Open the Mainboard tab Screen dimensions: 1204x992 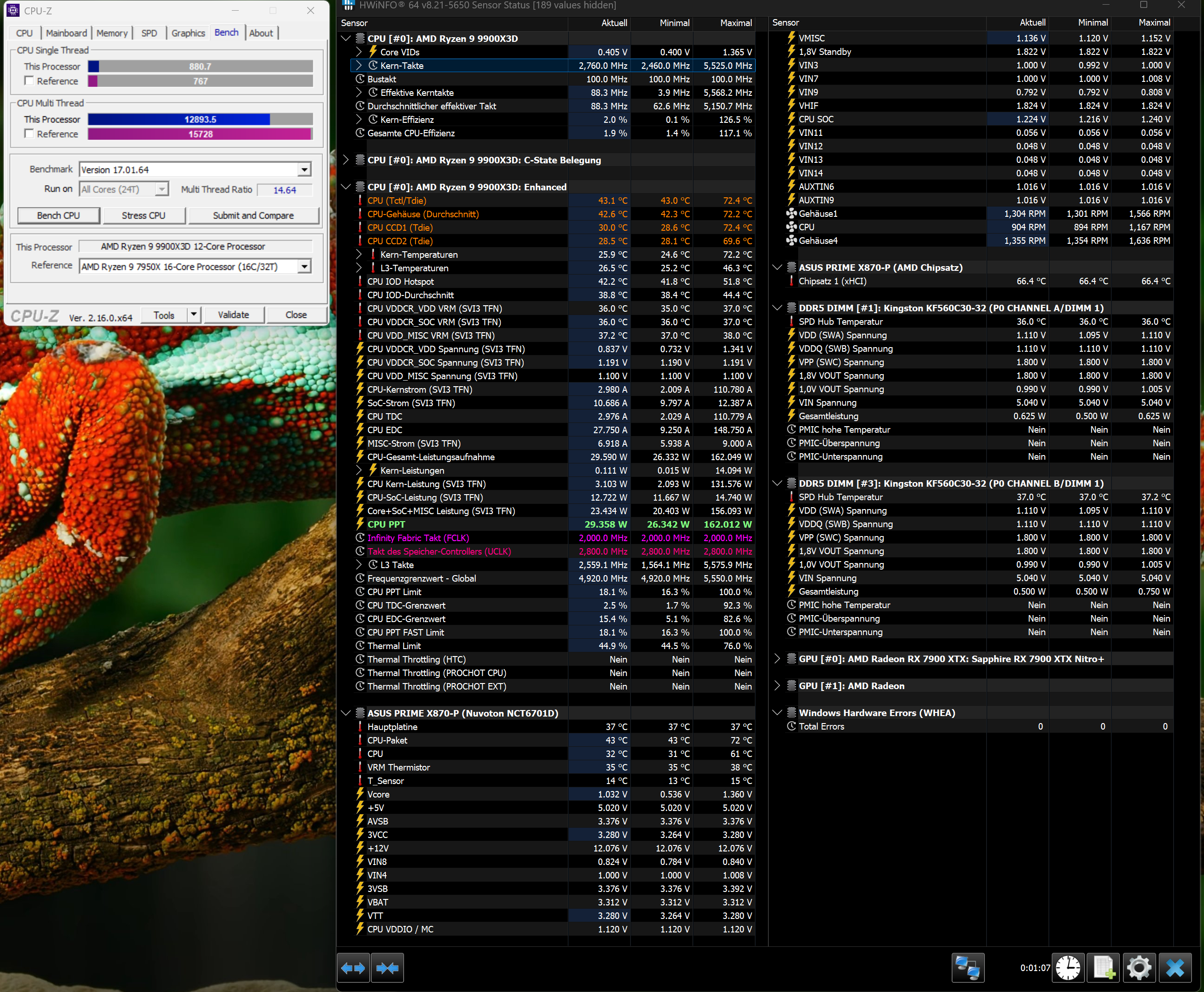point(66,33)
